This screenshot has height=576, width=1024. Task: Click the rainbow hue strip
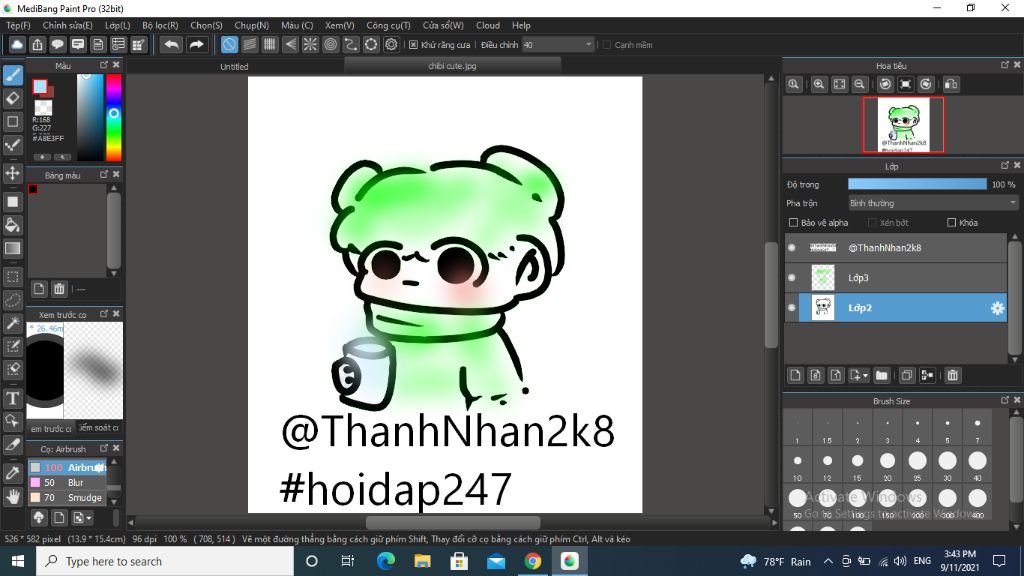[x=114, y=118]
